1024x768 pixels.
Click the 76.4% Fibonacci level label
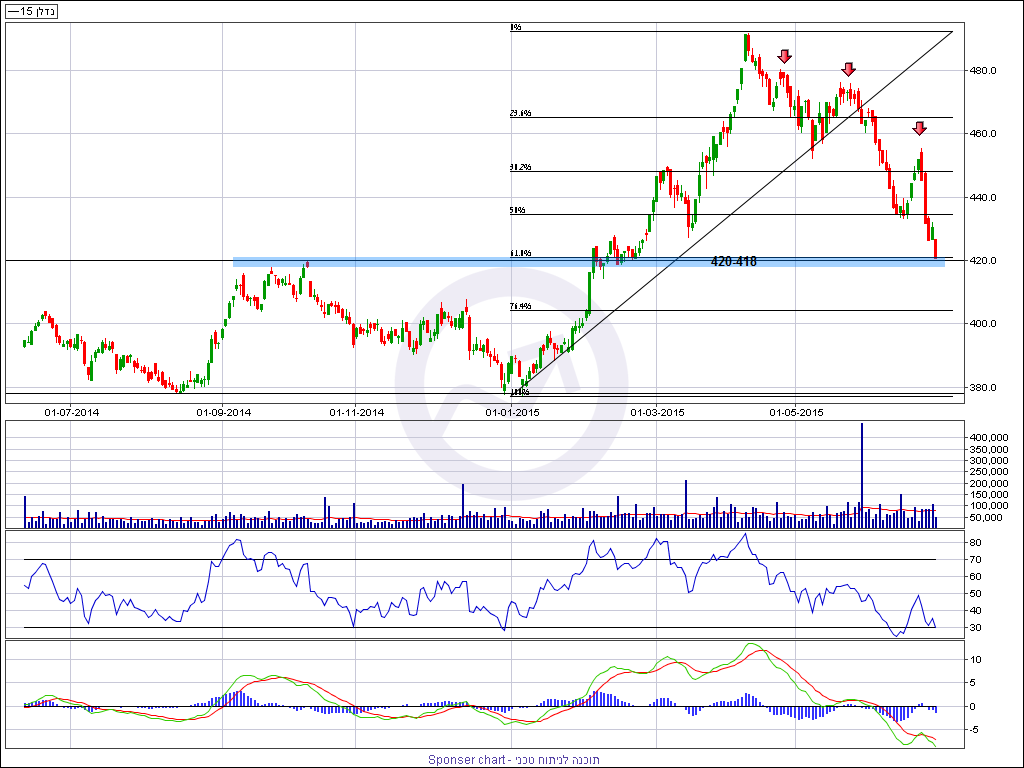(x=520, y=306)
